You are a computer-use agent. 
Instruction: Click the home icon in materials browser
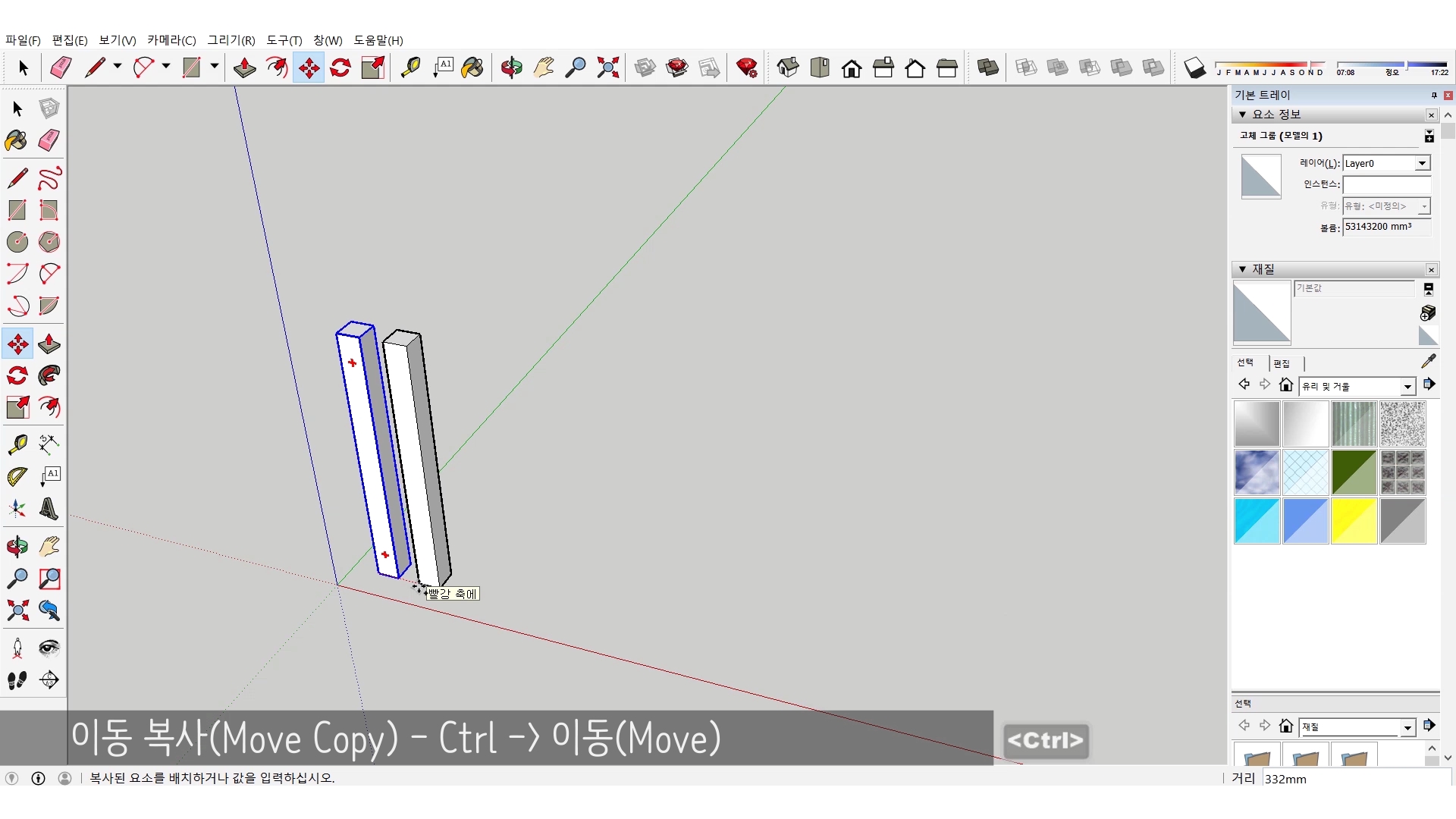(1285, 385)
